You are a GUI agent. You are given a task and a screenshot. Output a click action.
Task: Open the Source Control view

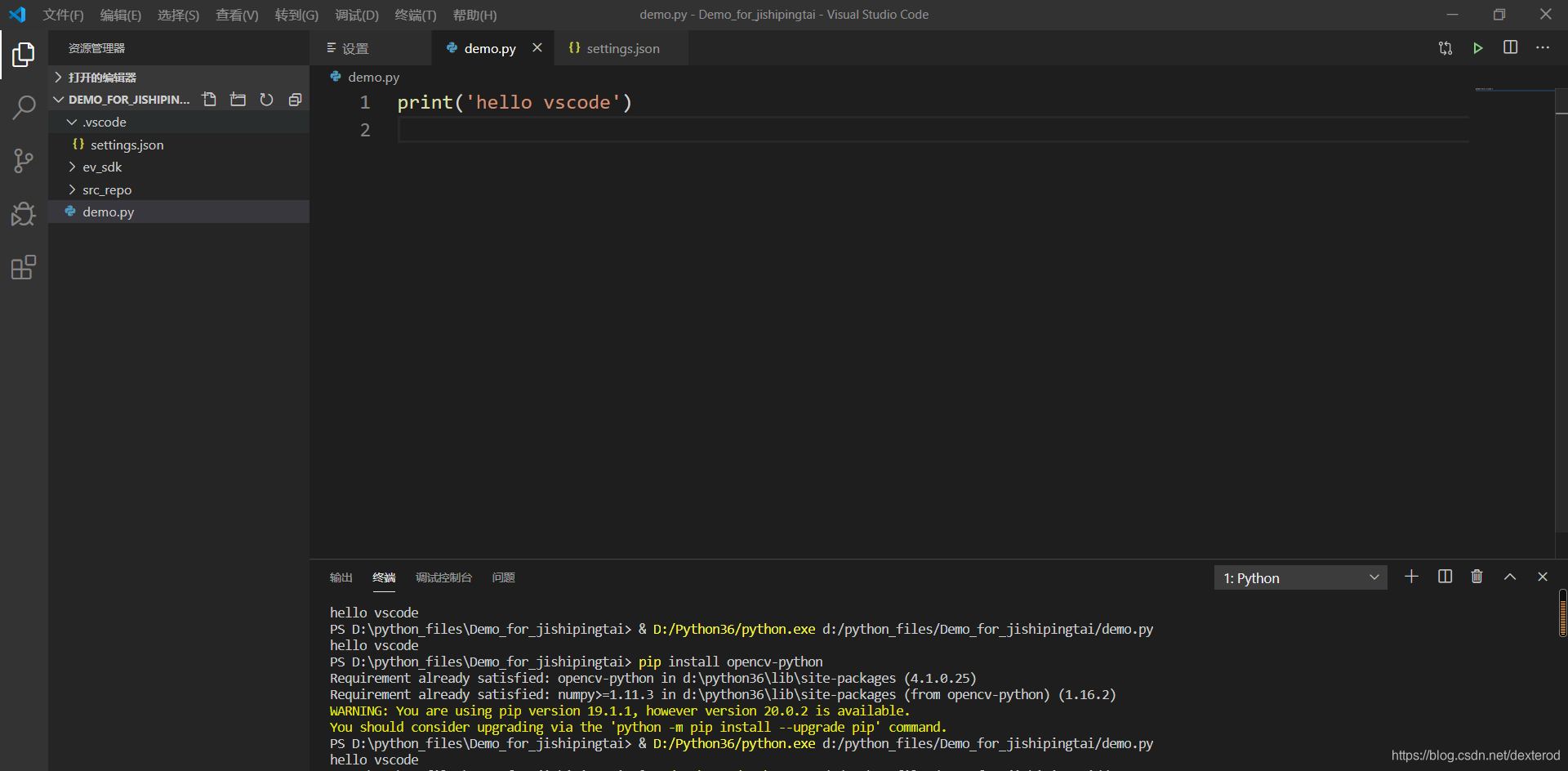pyautogui.click(x=24, y=161)
